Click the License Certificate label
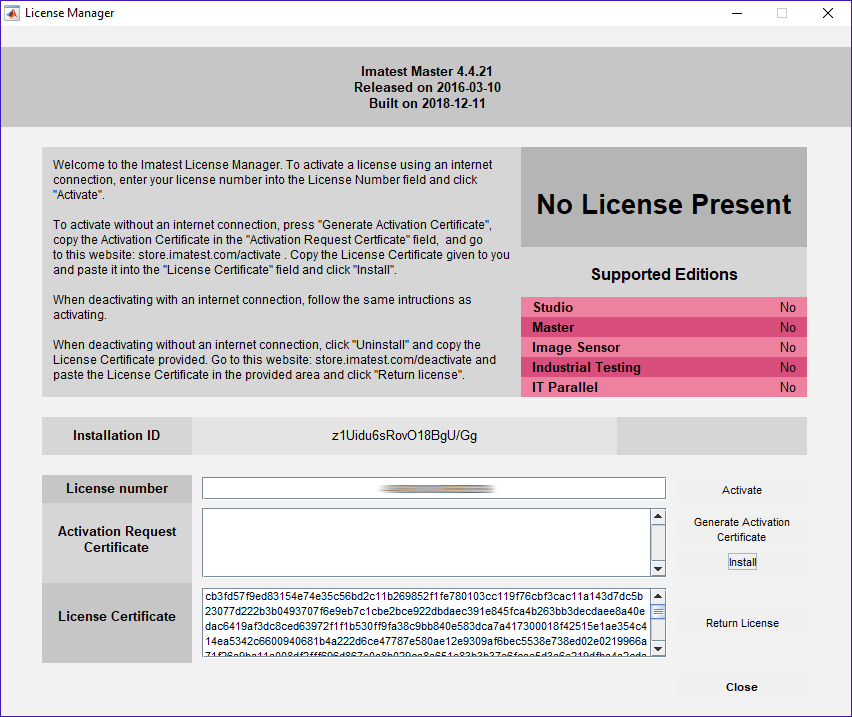This screenshot has height=717, width=852. pos(117,617)
